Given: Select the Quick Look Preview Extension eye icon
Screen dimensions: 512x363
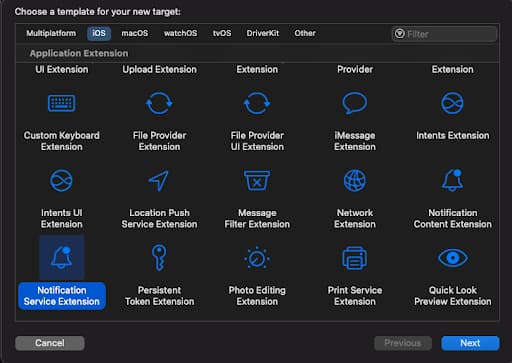Looking at the screenshot, I should (452, 258).
